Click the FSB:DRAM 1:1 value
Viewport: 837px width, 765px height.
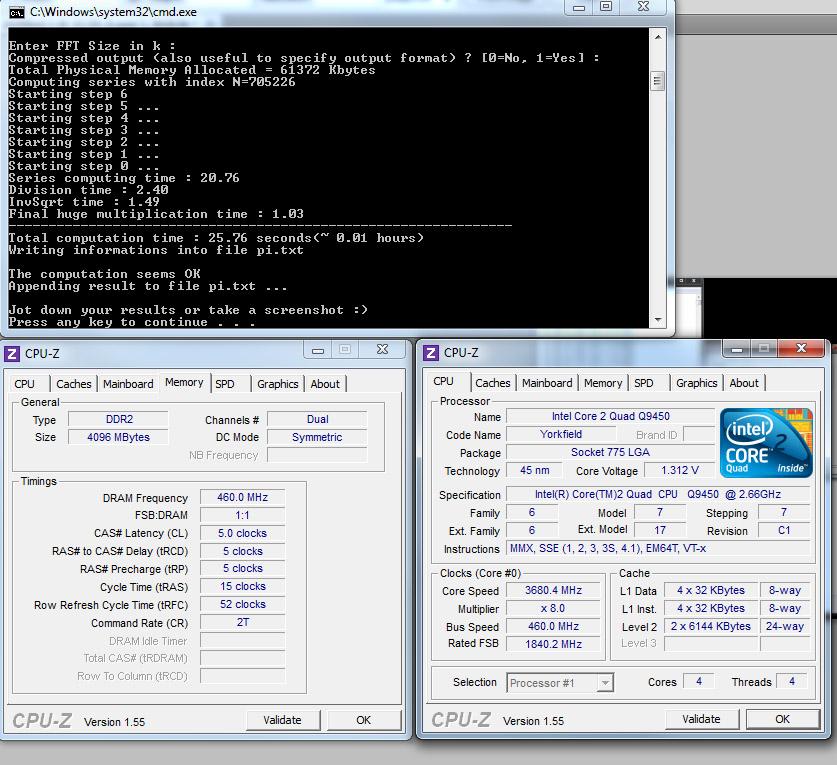click(x=242, y=515)
